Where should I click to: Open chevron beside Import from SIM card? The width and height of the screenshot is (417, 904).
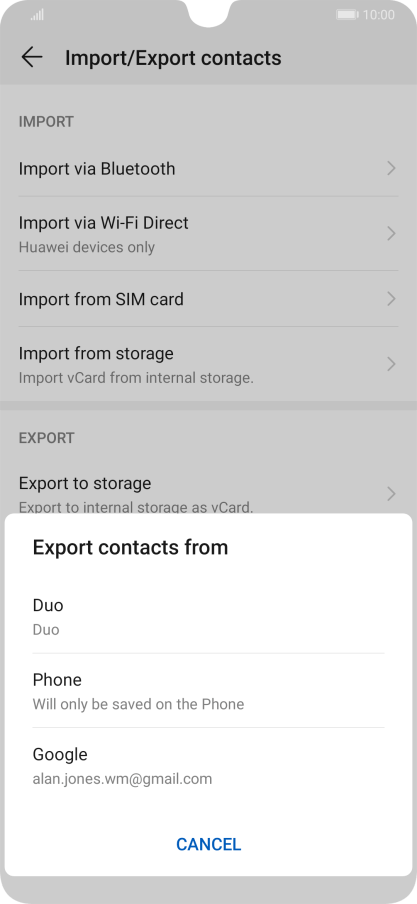pos(392,299)
